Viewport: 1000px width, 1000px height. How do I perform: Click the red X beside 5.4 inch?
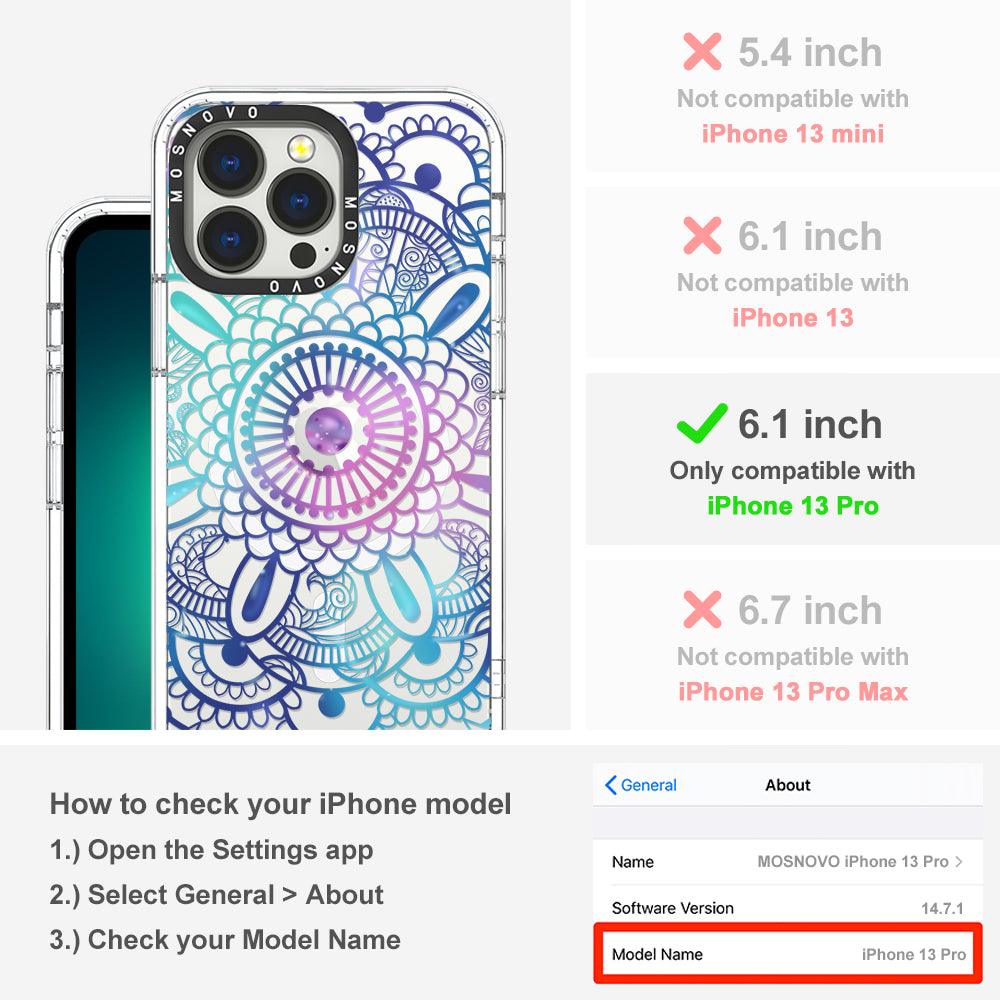(x=702, y=52)
